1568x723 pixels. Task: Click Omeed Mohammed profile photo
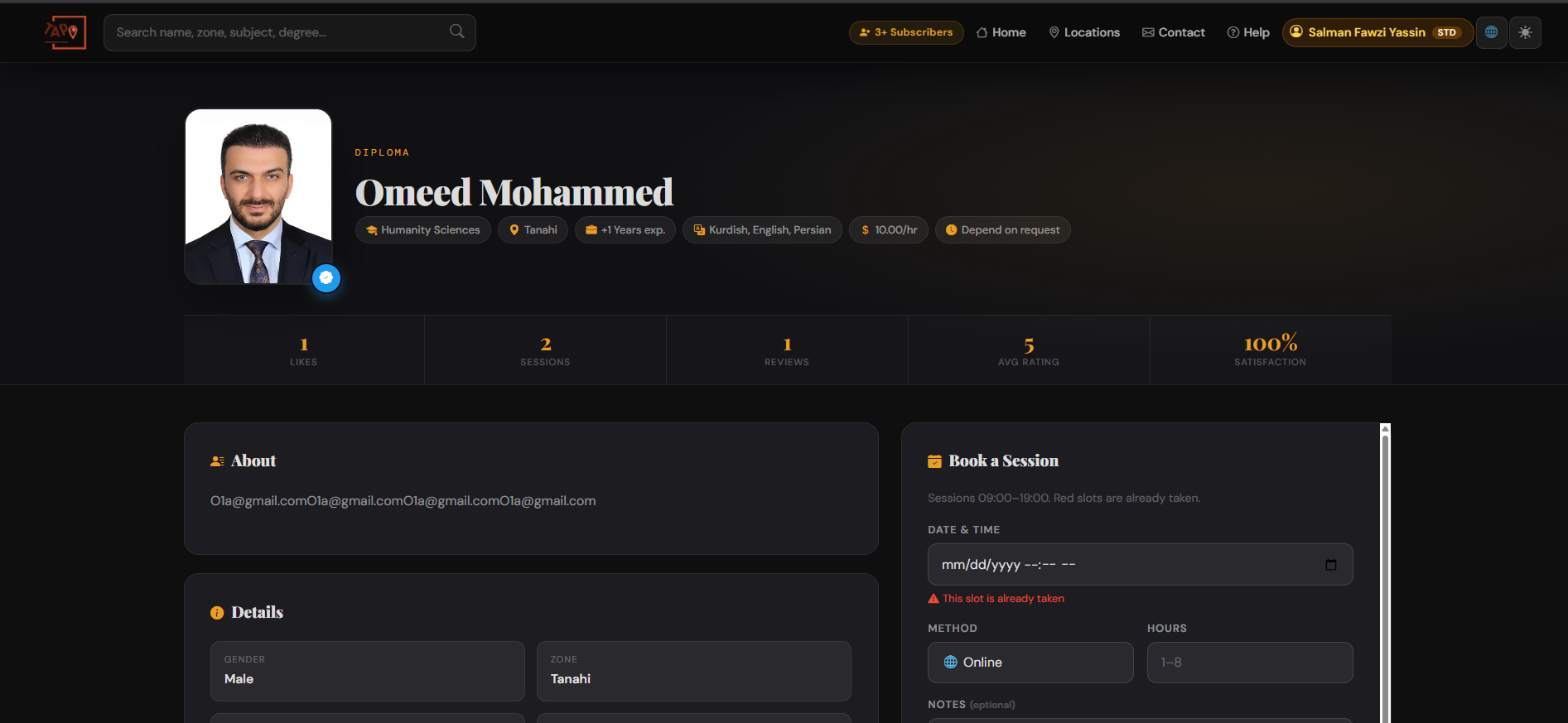[x=258, y=197]
